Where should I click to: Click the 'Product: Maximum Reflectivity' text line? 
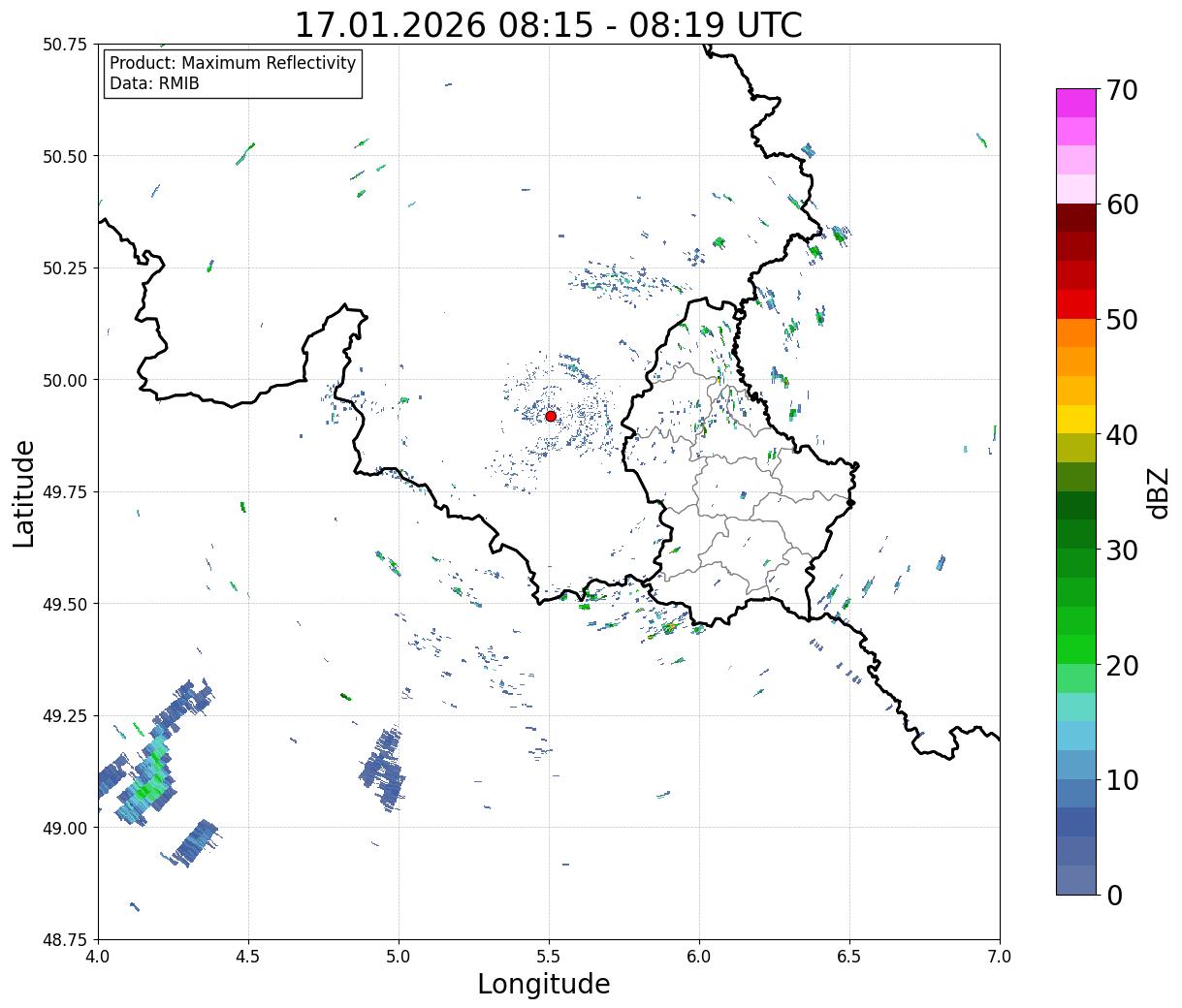(x=233, y=63)
